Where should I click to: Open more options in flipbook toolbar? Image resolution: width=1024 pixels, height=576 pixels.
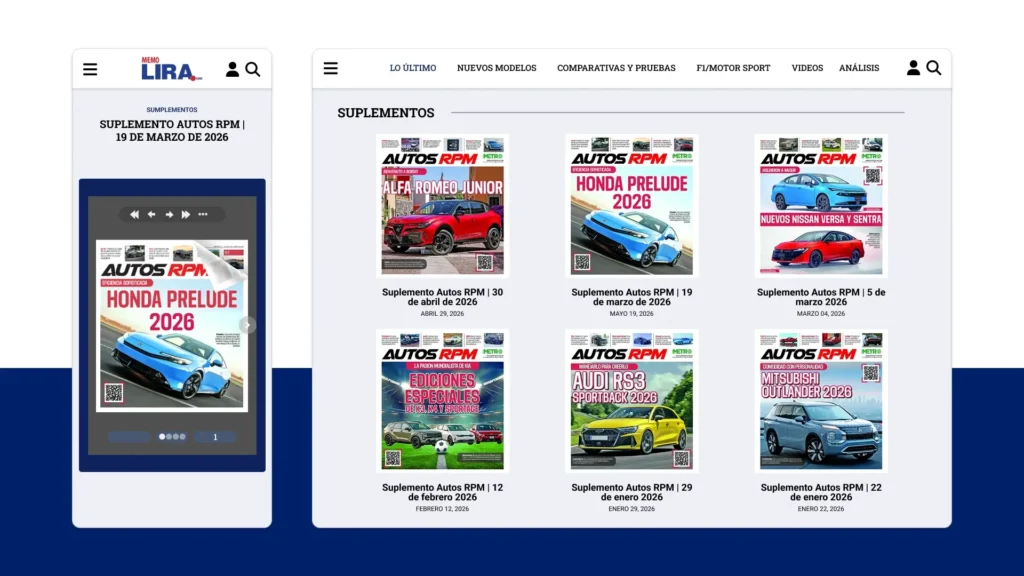pyautogui.click(x=203, y=214)
